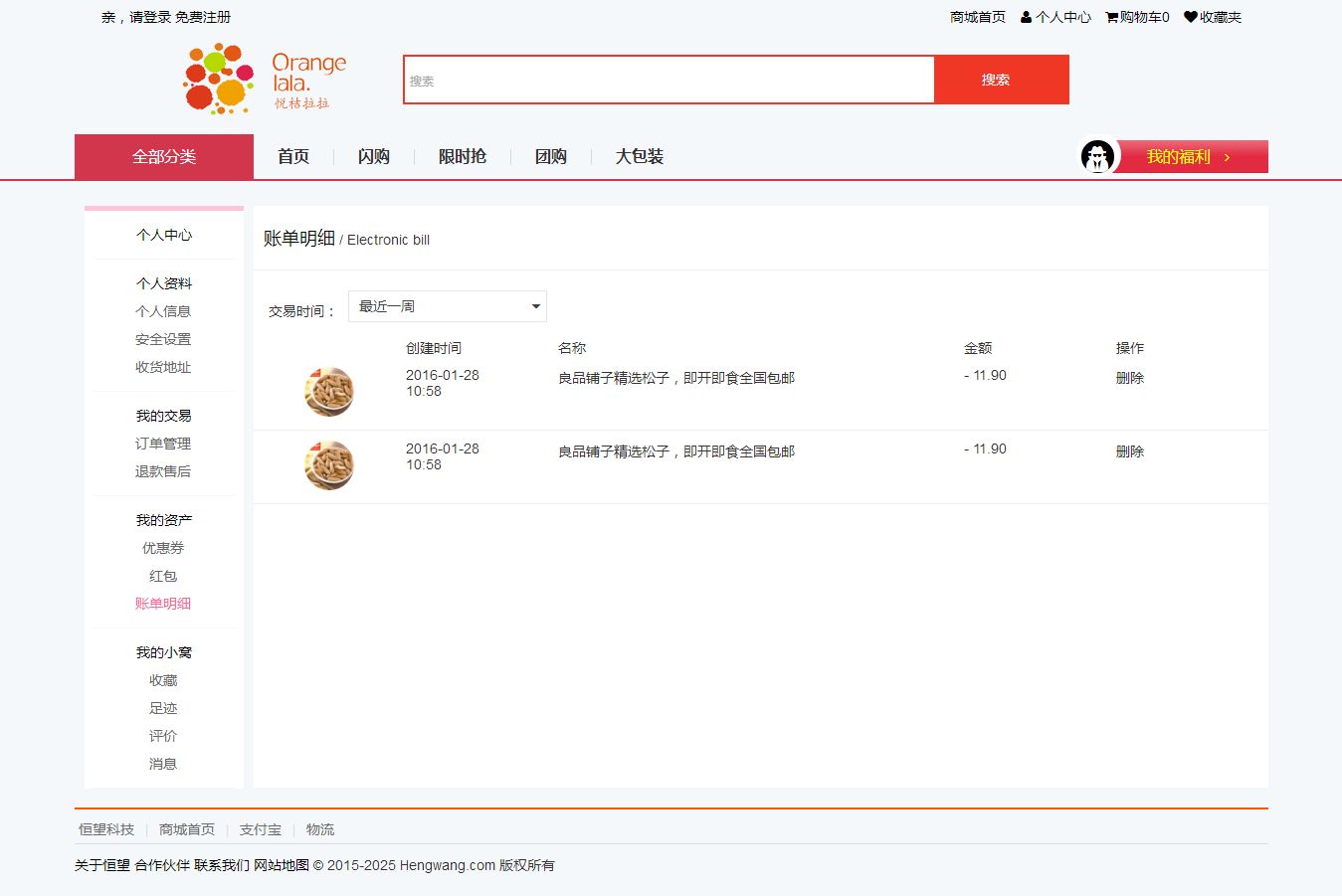
Task: Click 物流 footer link
Action: coord(320,829)
